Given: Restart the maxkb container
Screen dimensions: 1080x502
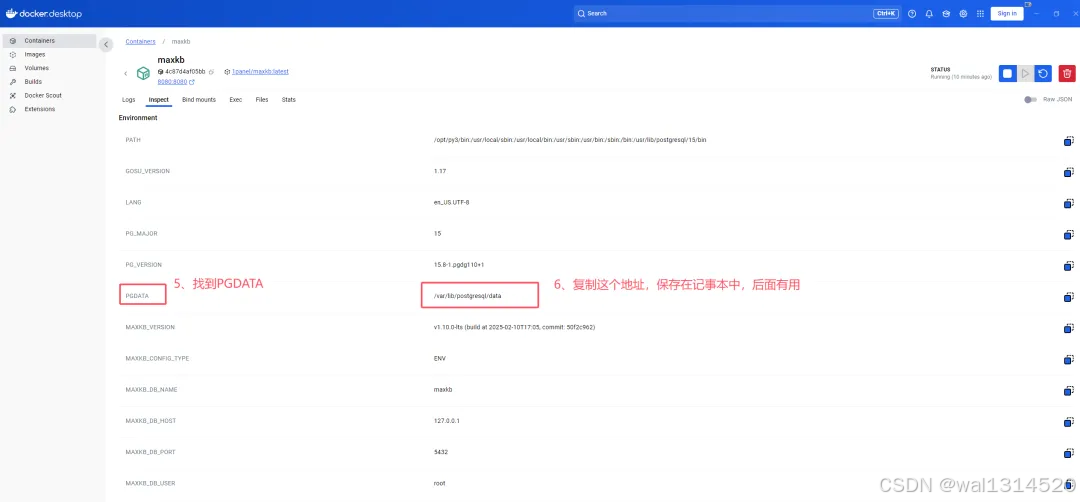Looking at the screenshot, I should (1043, 73).
